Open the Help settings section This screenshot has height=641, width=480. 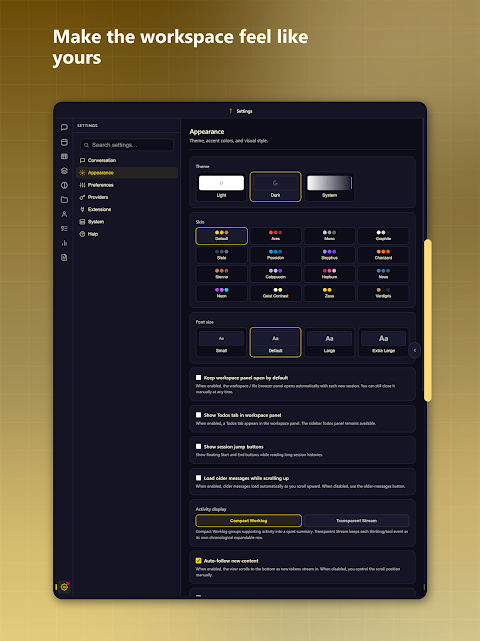[127, 234]
